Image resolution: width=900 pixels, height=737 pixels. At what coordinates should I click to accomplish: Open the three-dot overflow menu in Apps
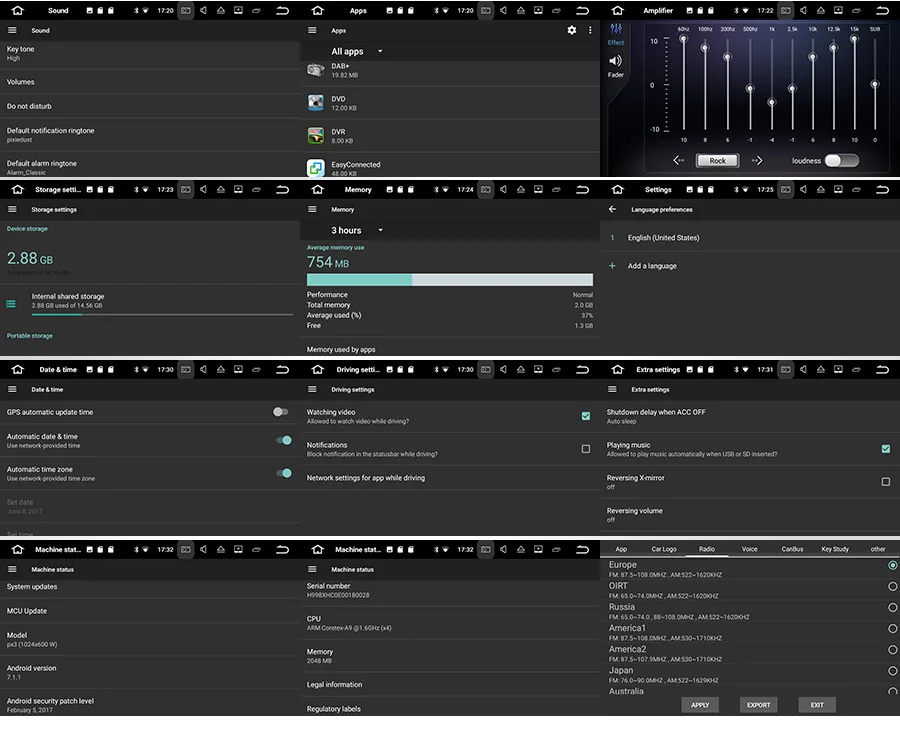(x=590, y=30)
